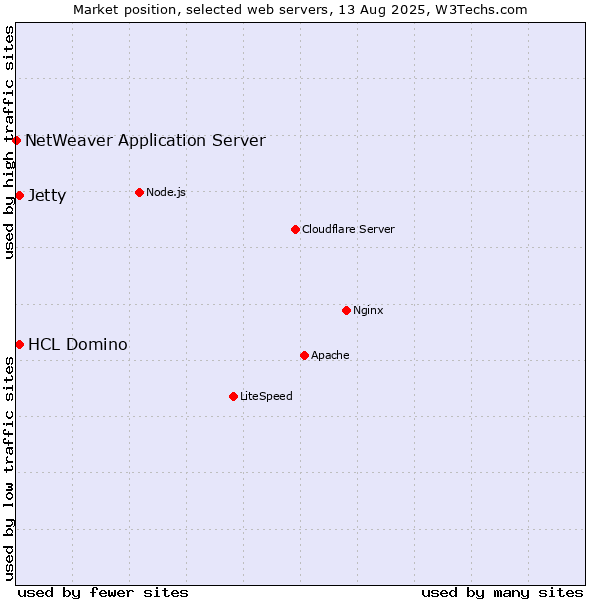The height and width of the screenshot is (600, 600).
Task: Click the 'used by fewer sites' axis label
Action: pos(103,593)
